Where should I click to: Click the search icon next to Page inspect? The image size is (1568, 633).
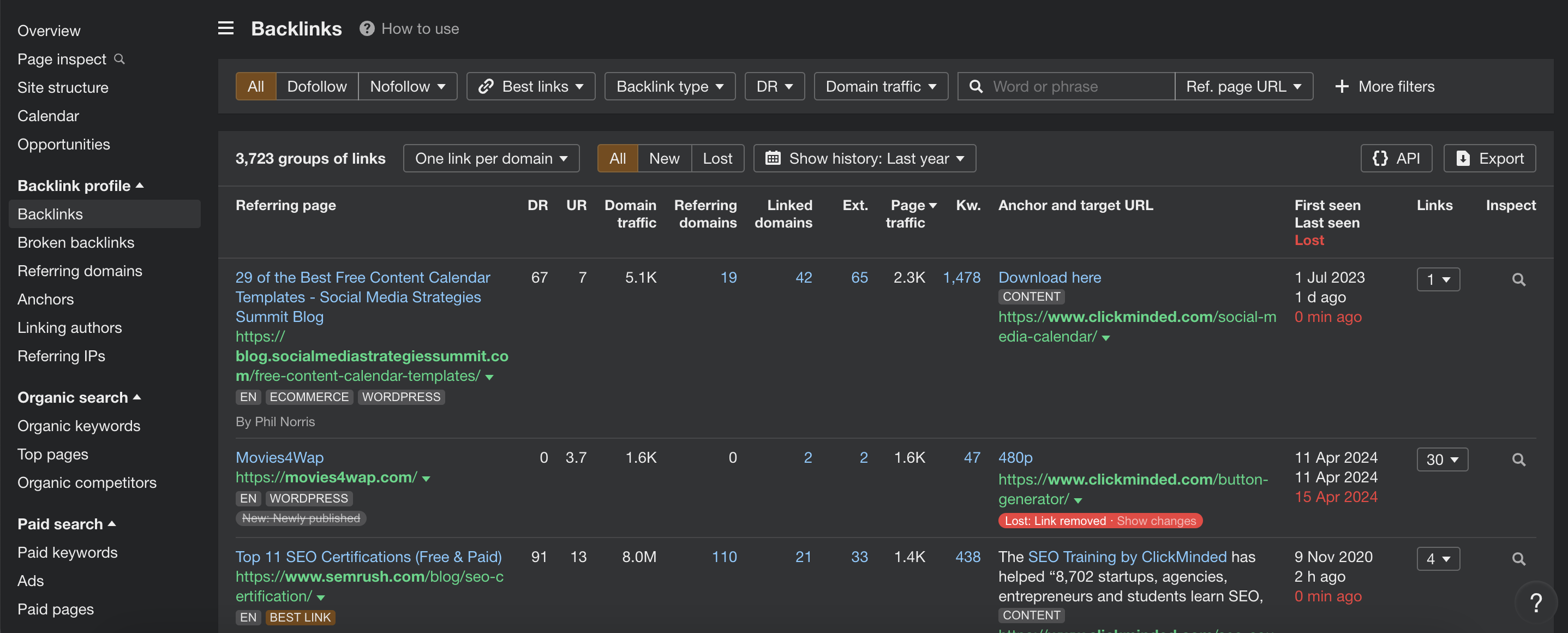119,59
